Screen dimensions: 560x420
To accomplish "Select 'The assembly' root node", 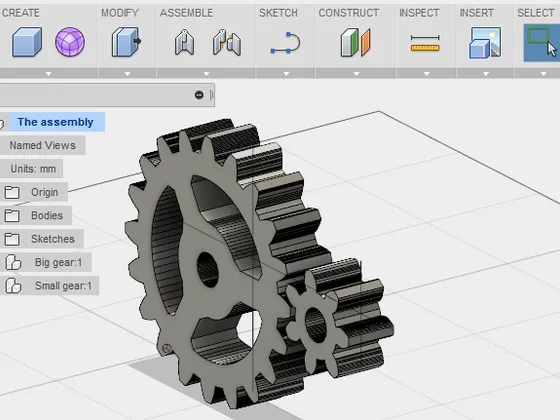I will coord(55,122).
